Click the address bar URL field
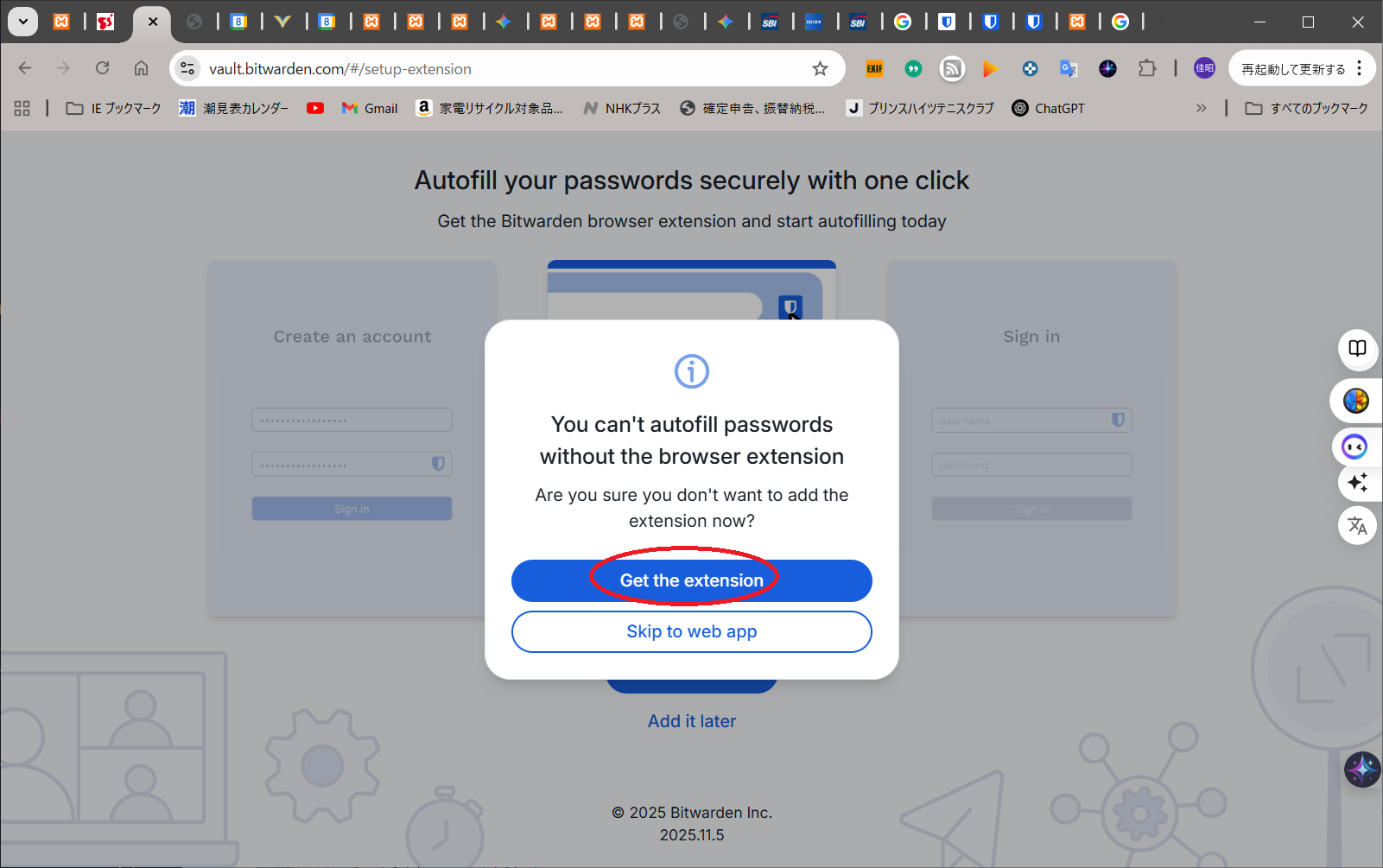This screenshot has height=868, width=1383. [x=501, y=69]
